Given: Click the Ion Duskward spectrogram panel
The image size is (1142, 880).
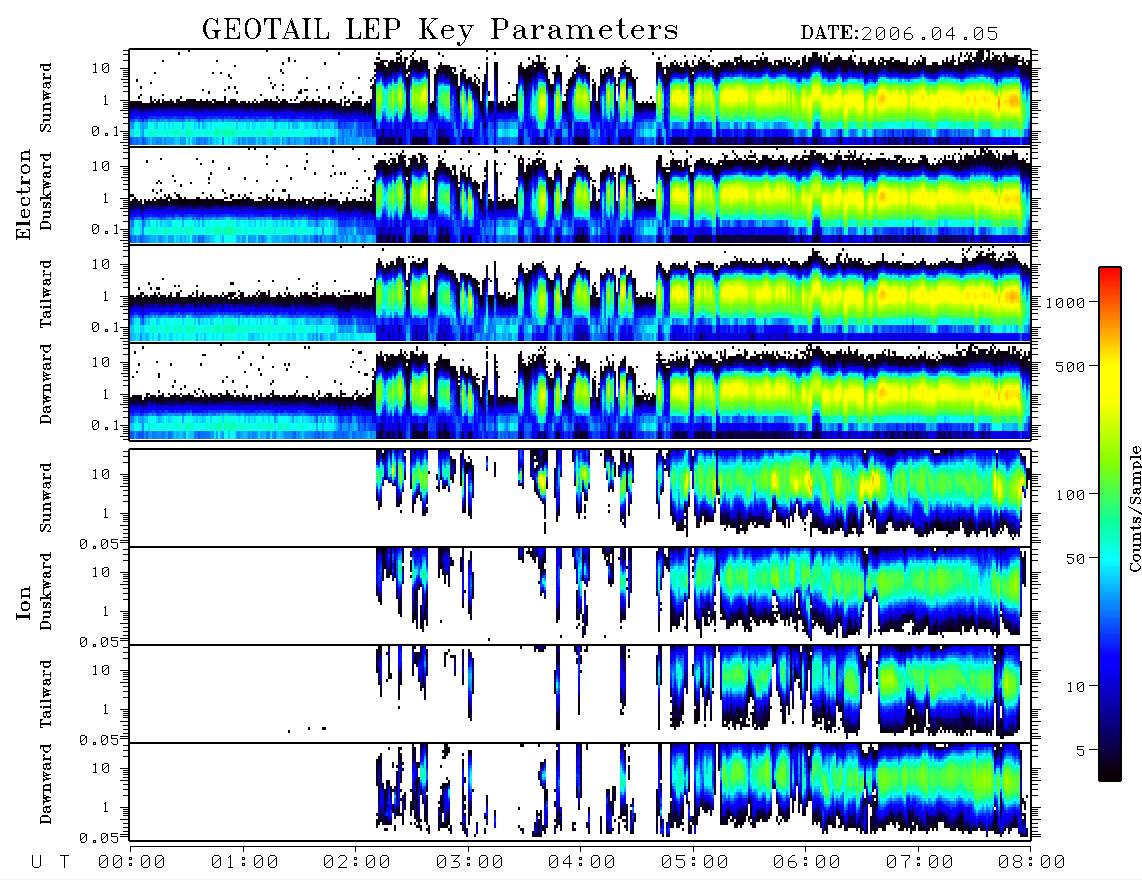Looking at the screenshot, I should point(580,596).
